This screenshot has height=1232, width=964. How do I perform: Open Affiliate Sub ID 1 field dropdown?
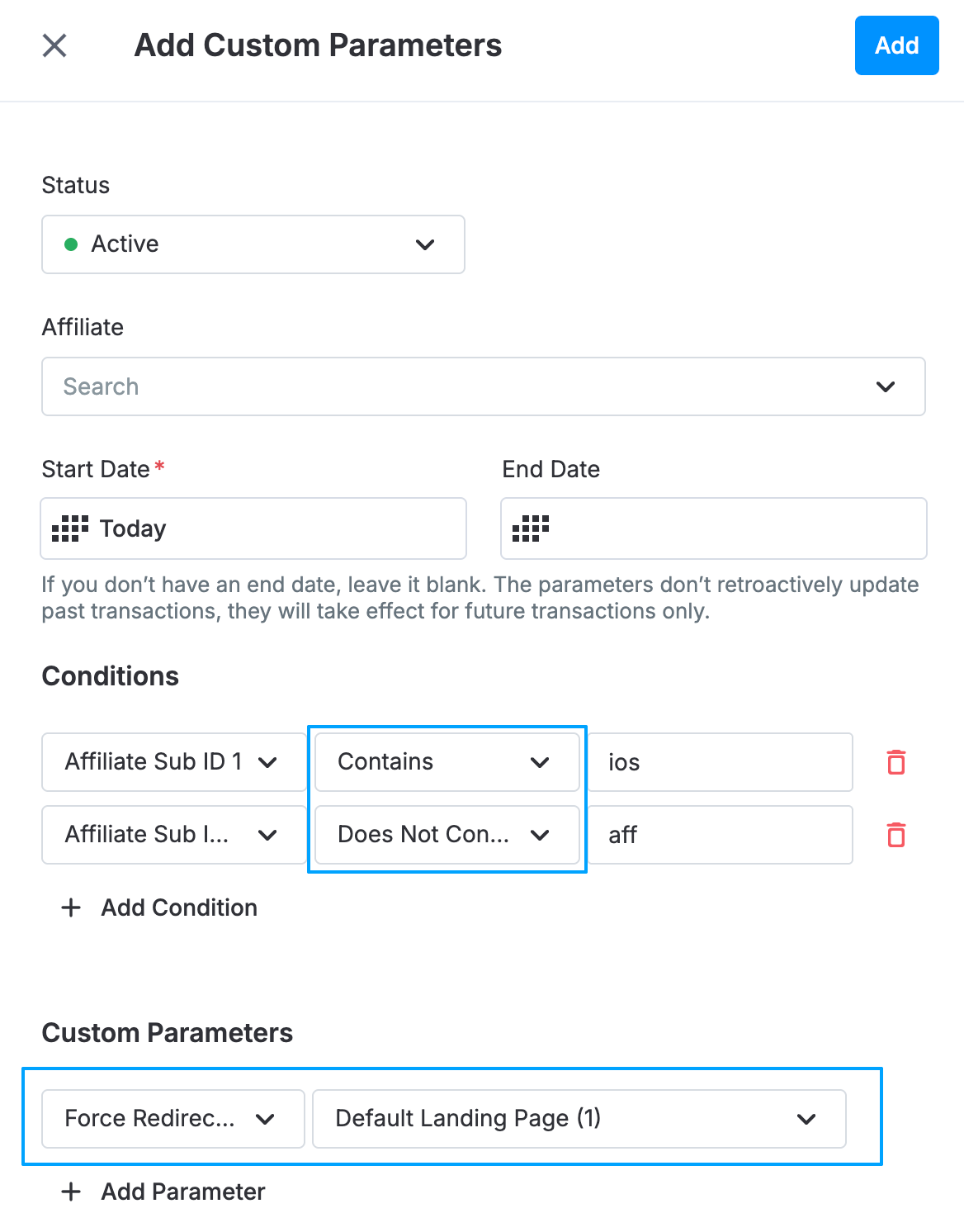click(173, 762)
